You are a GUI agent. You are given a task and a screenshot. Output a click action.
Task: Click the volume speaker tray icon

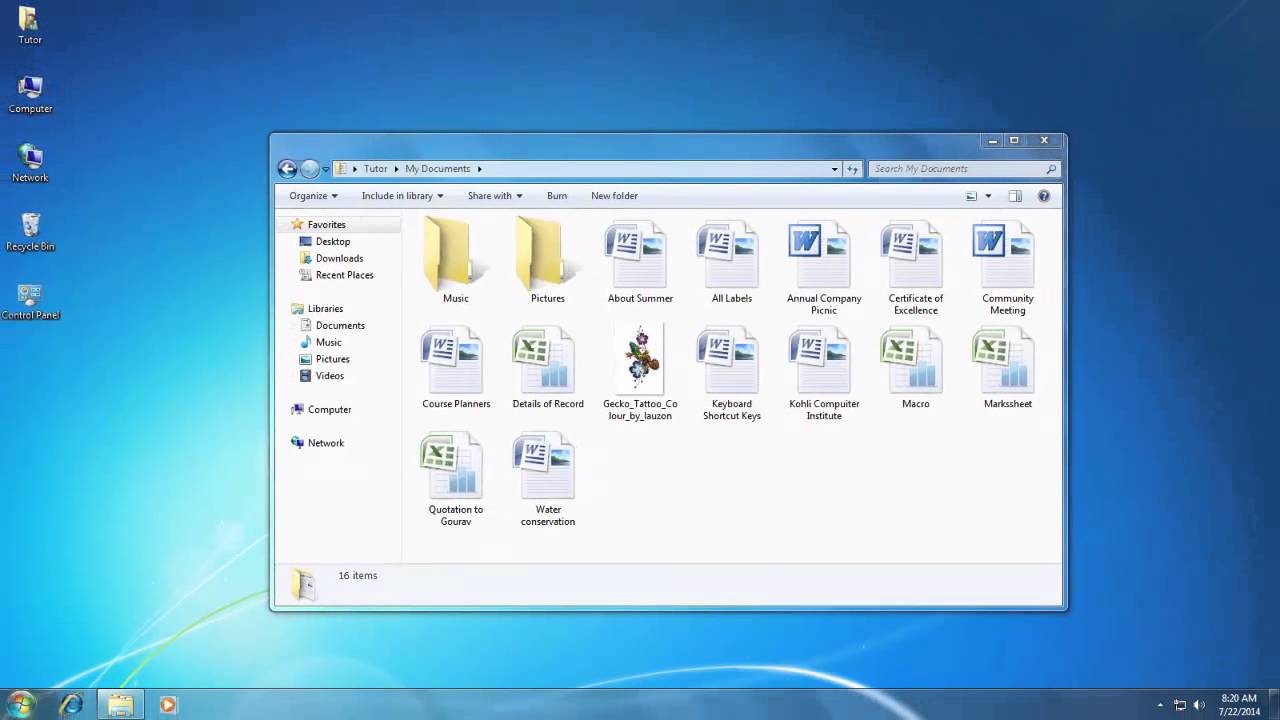pos(1200,705)
